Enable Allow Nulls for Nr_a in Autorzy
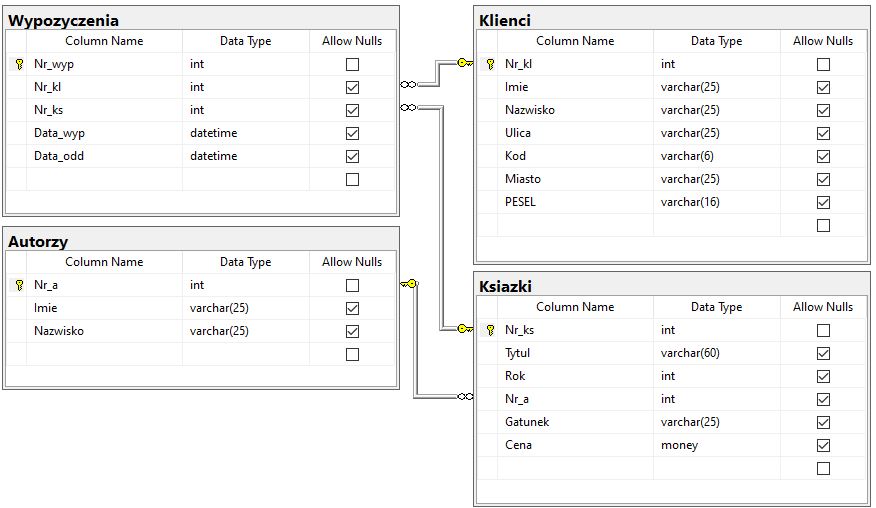 (352, 285)
